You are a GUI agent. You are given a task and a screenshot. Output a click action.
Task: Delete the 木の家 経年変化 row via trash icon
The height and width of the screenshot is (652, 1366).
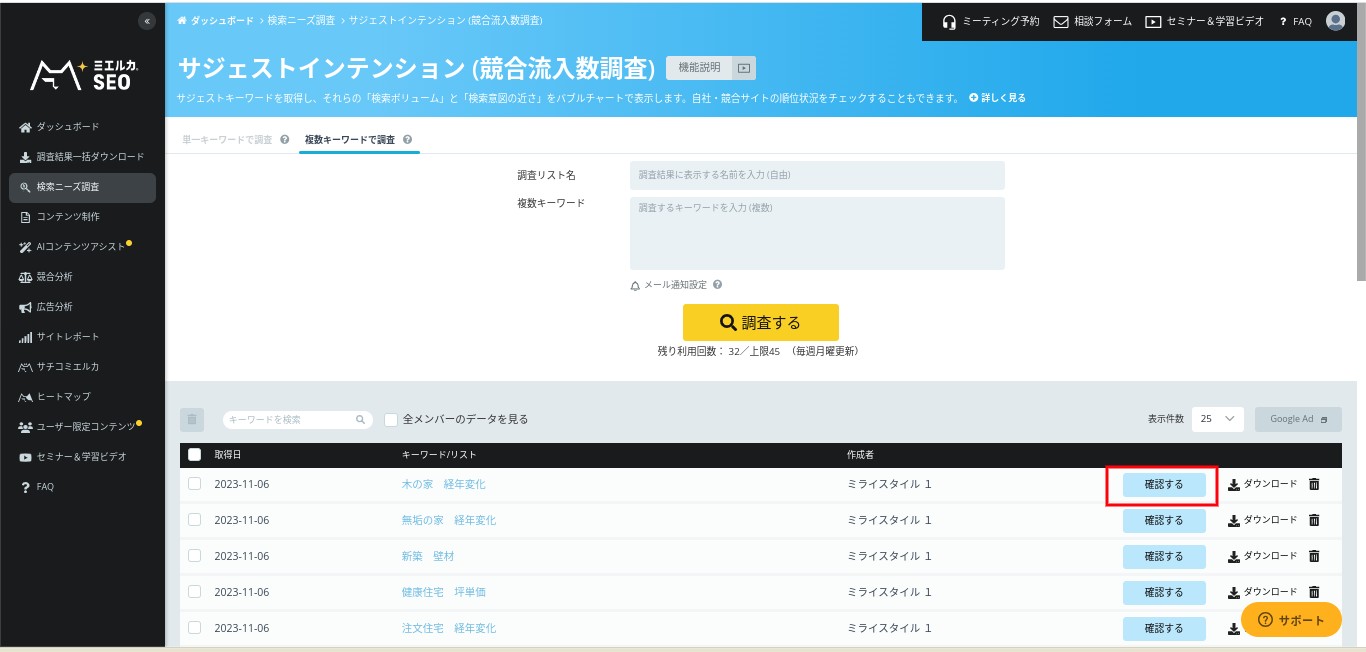[1314, 484]
